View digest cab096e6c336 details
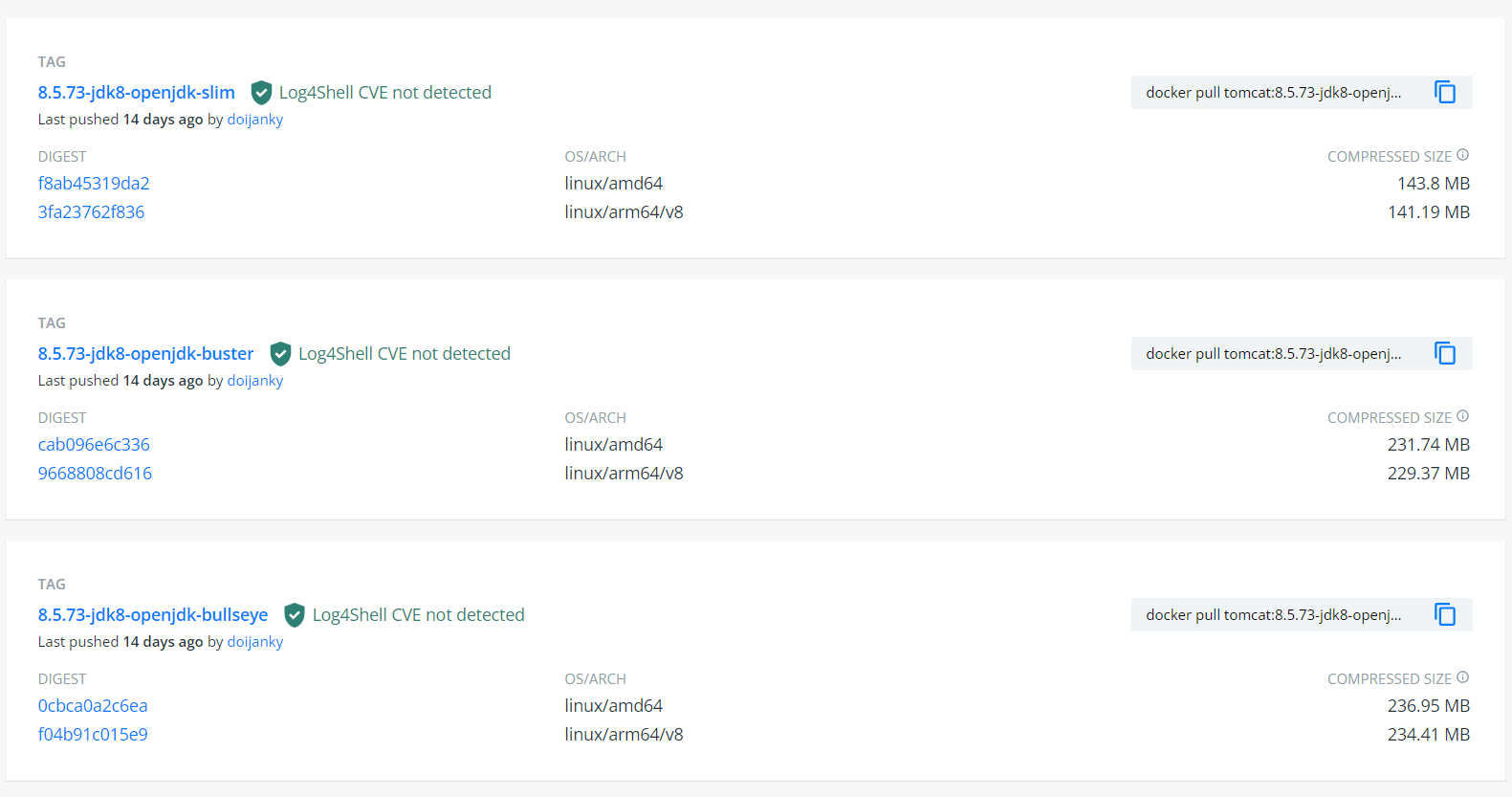The image size is (1512, 797). coord(94,444)
